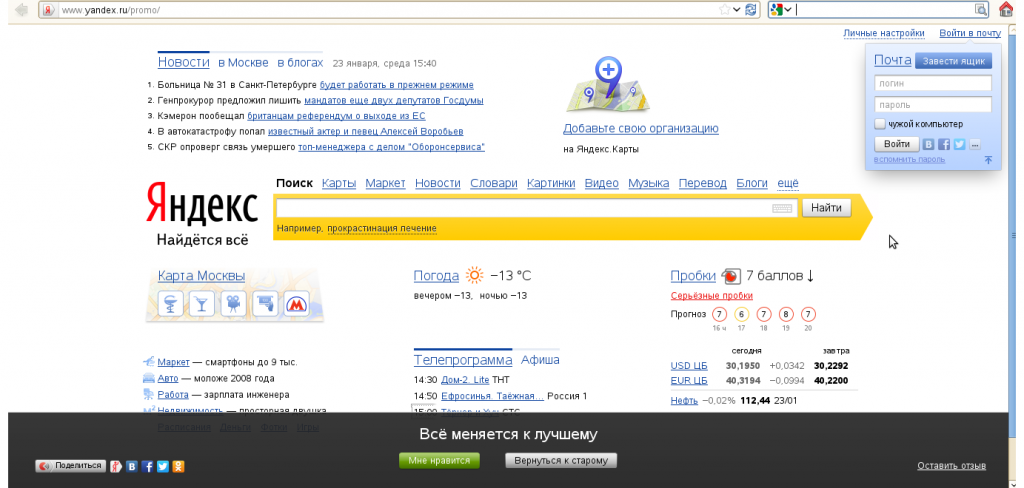Log in with Twitter icon in mail panel
Screen dimensions: 1024x488
point(959,144)
